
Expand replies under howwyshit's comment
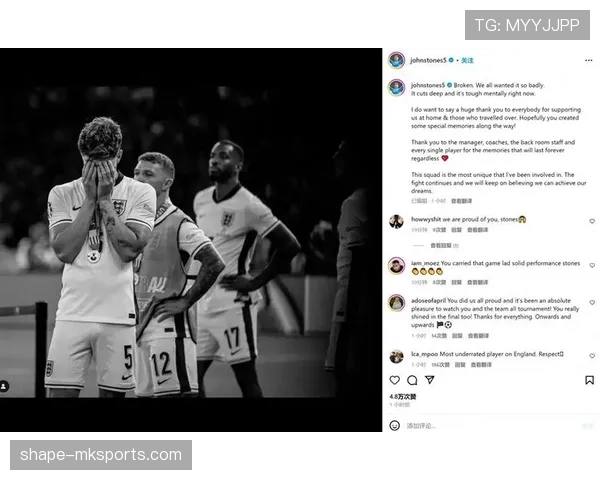(444, 245)
